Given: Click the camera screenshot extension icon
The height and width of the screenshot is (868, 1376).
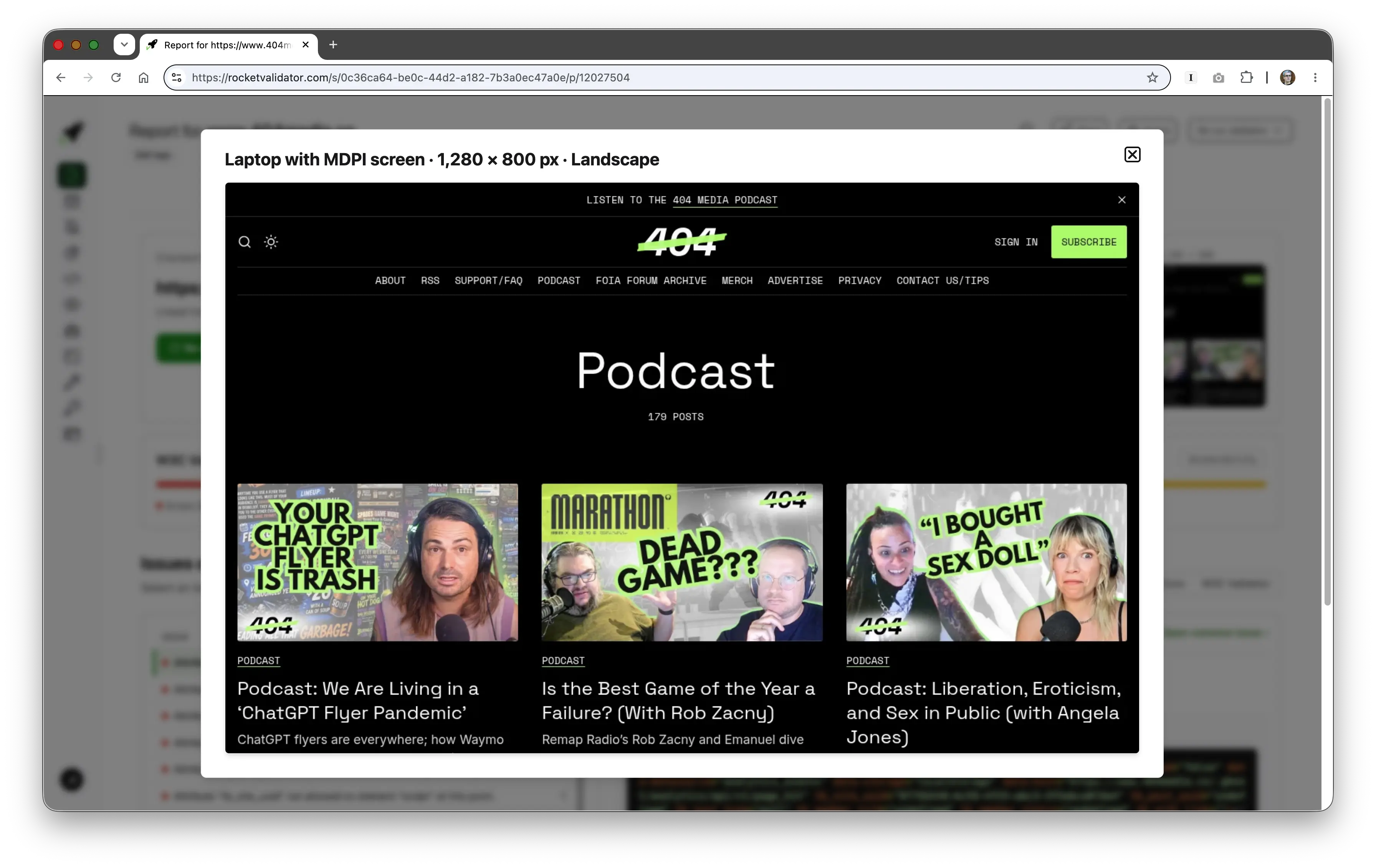Looking at the screenshot, I should tap(1218, 78).
